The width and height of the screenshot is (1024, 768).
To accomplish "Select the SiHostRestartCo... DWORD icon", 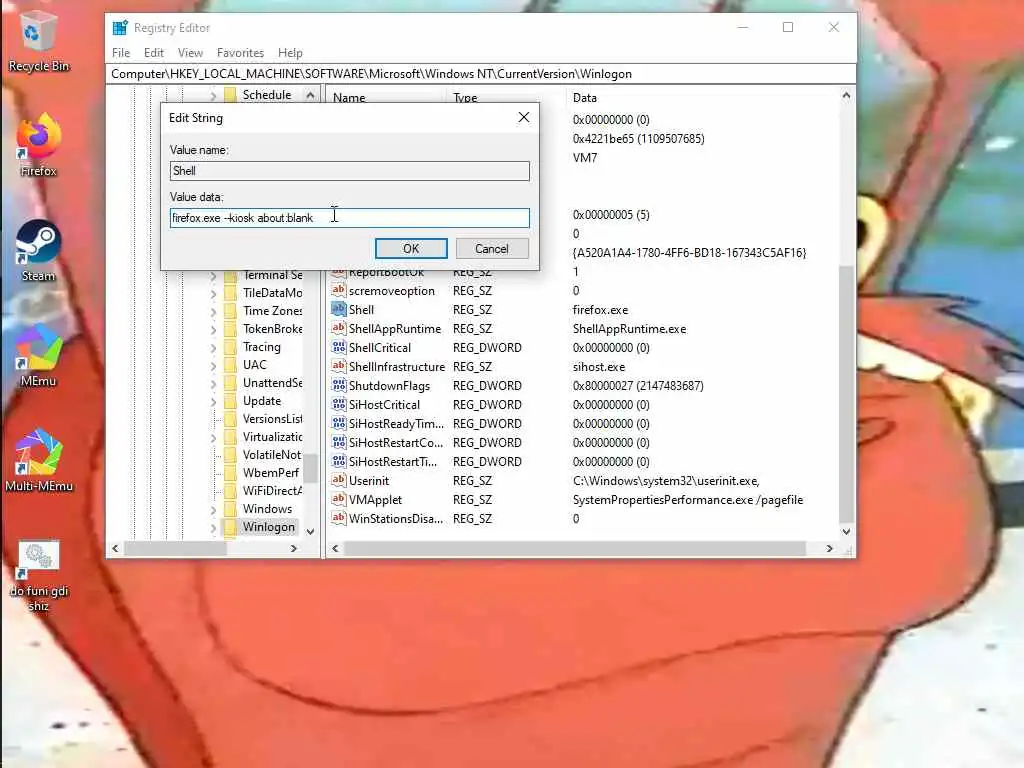I will click(338, 441).
